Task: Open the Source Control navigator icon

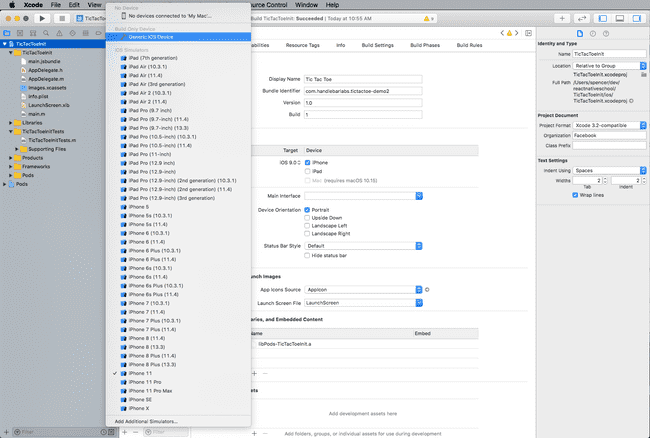Action: [20, 33]
